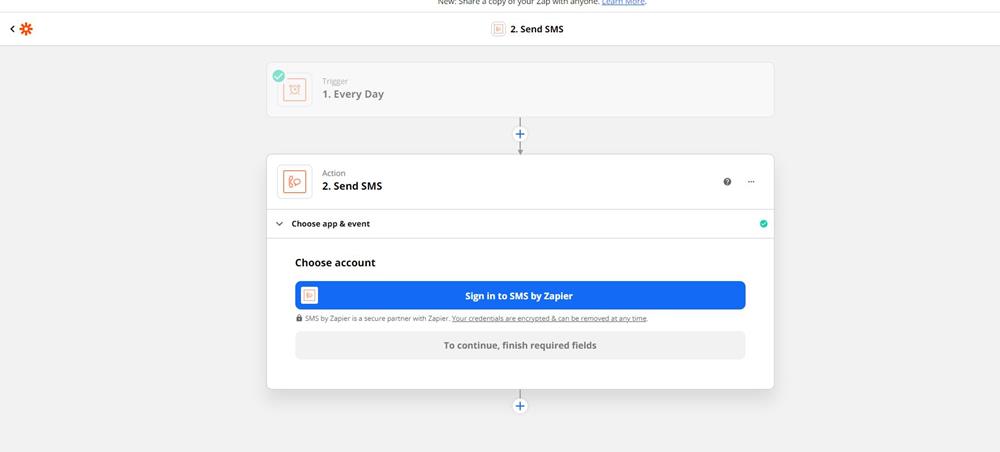Click the SMS icon inside the sign-in button
Screen dimensions: 1000x452
(309, 295)
